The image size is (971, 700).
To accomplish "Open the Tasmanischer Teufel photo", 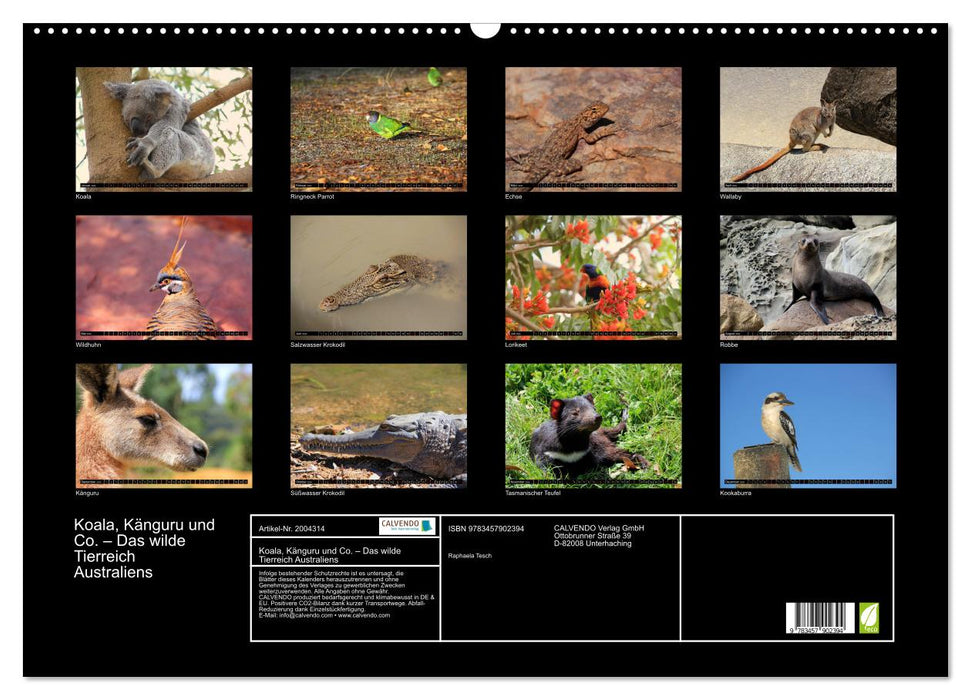I will 593,425.
